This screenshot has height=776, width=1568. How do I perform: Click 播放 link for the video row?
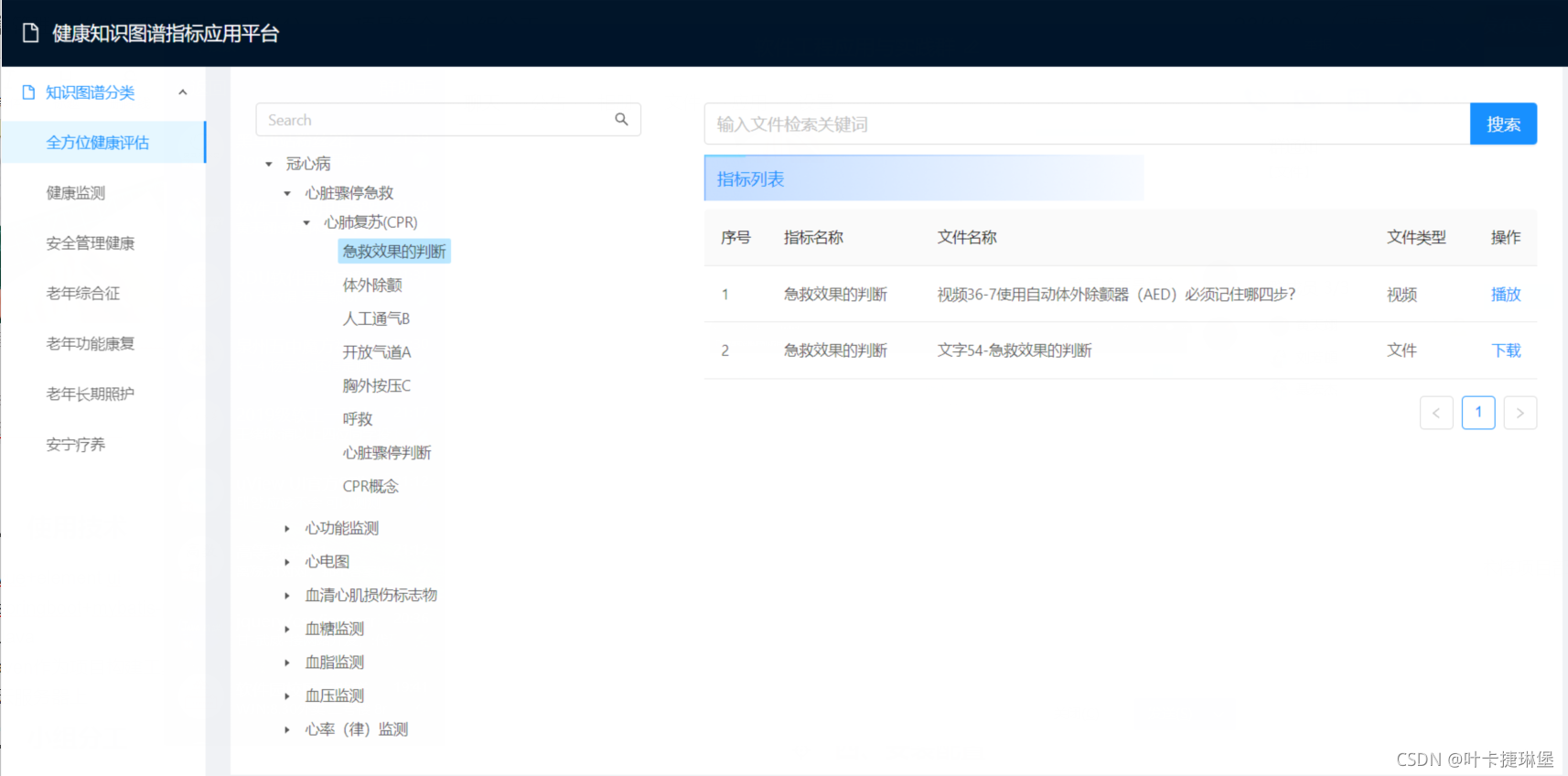pyautogui.click(x=1506, y=295)
